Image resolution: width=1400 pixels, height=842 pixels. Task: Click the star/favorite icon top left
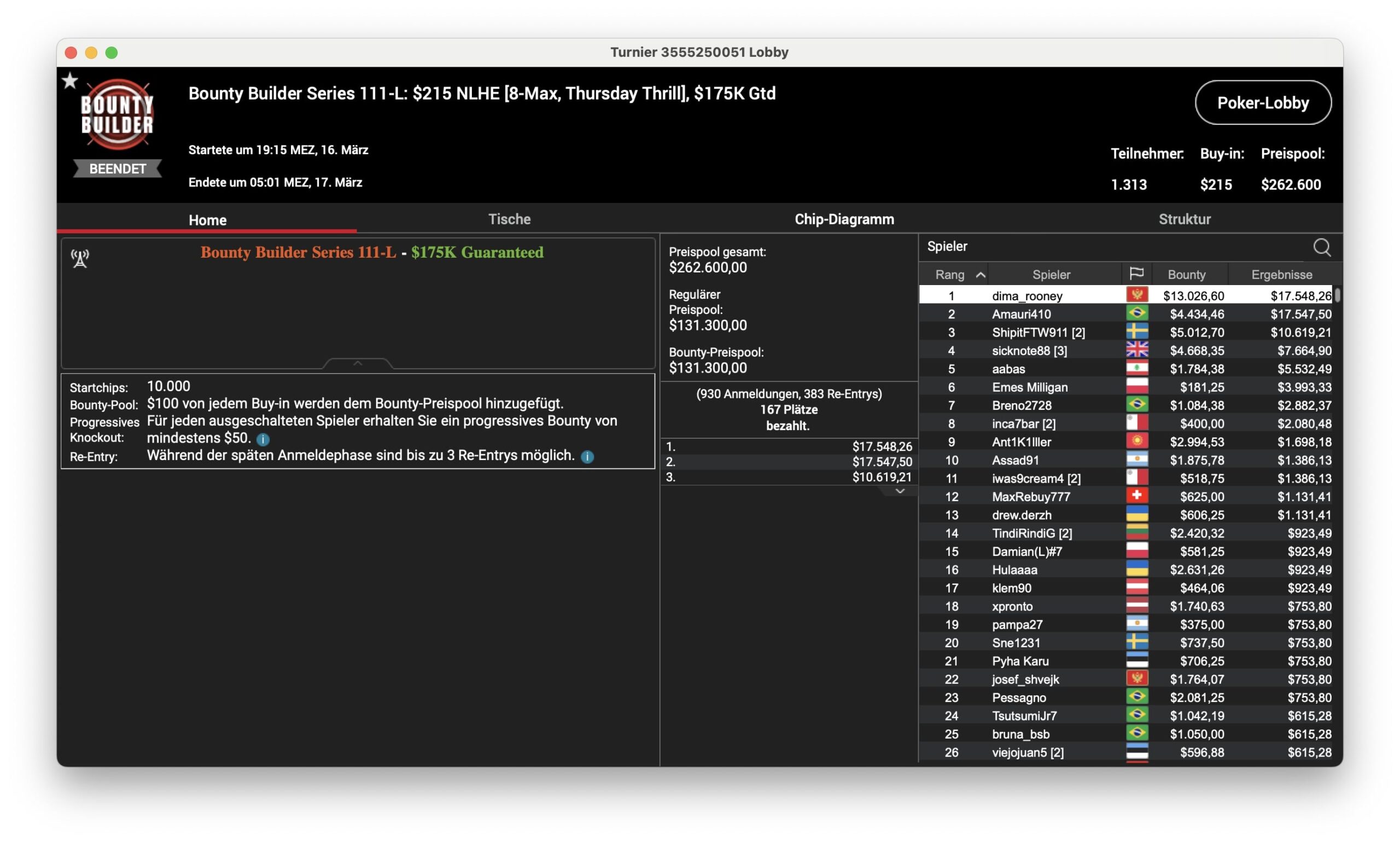(x=69, y=78)
